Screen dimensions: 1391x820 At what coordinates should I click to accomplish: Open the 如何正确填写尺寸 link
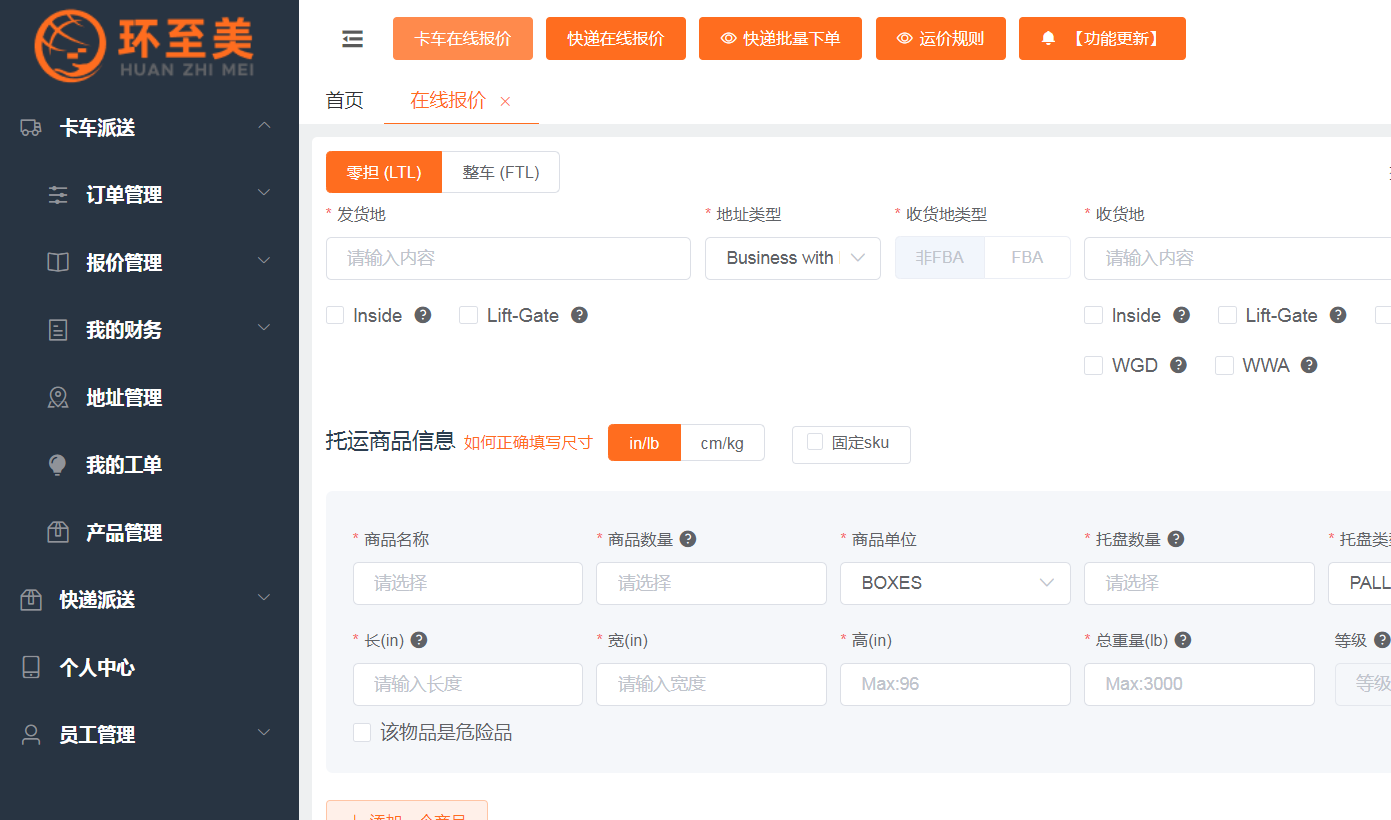528,442
